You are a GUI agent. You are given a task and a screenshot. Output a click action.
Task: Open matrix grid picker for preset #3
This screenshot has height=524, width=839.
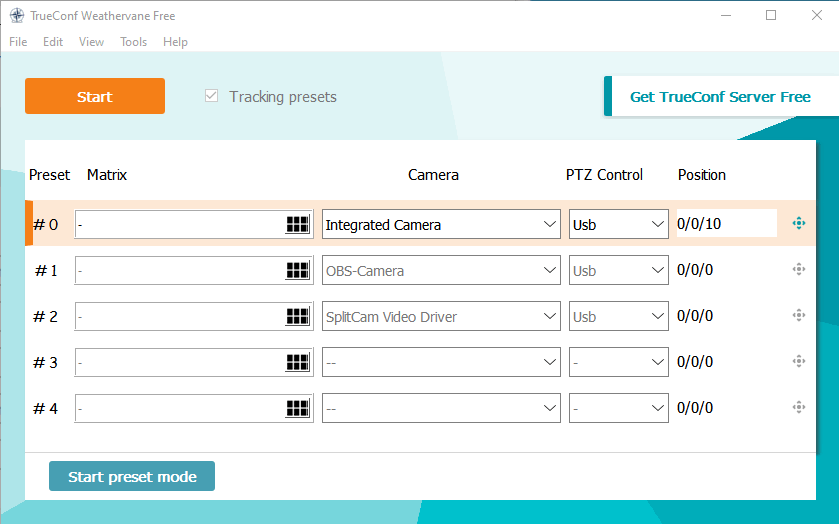[298, 362]
